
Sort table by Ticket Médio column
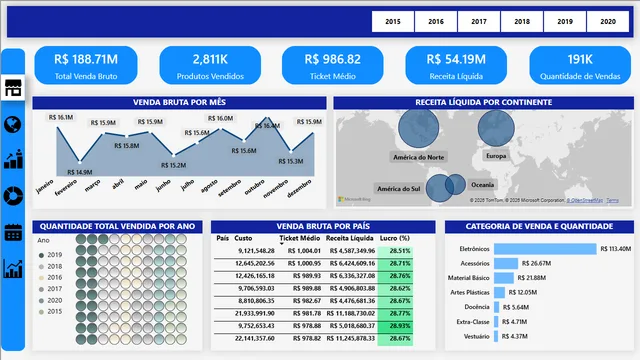(x=300, y=238)
